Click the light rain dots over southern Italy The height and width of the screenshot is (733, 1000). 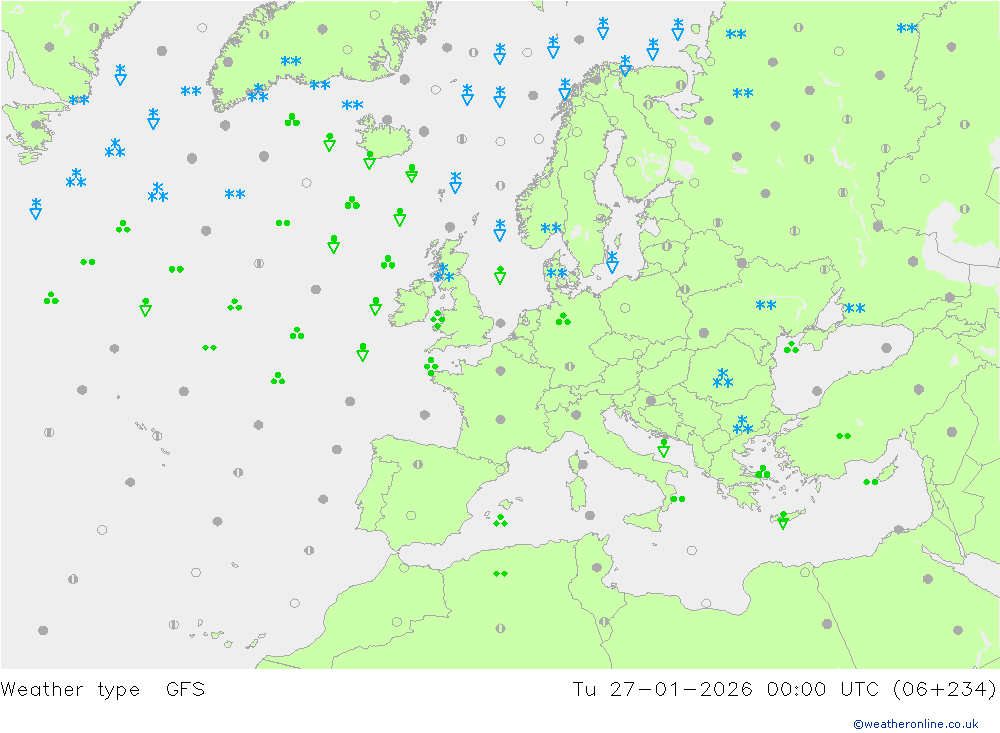[677, 499]
